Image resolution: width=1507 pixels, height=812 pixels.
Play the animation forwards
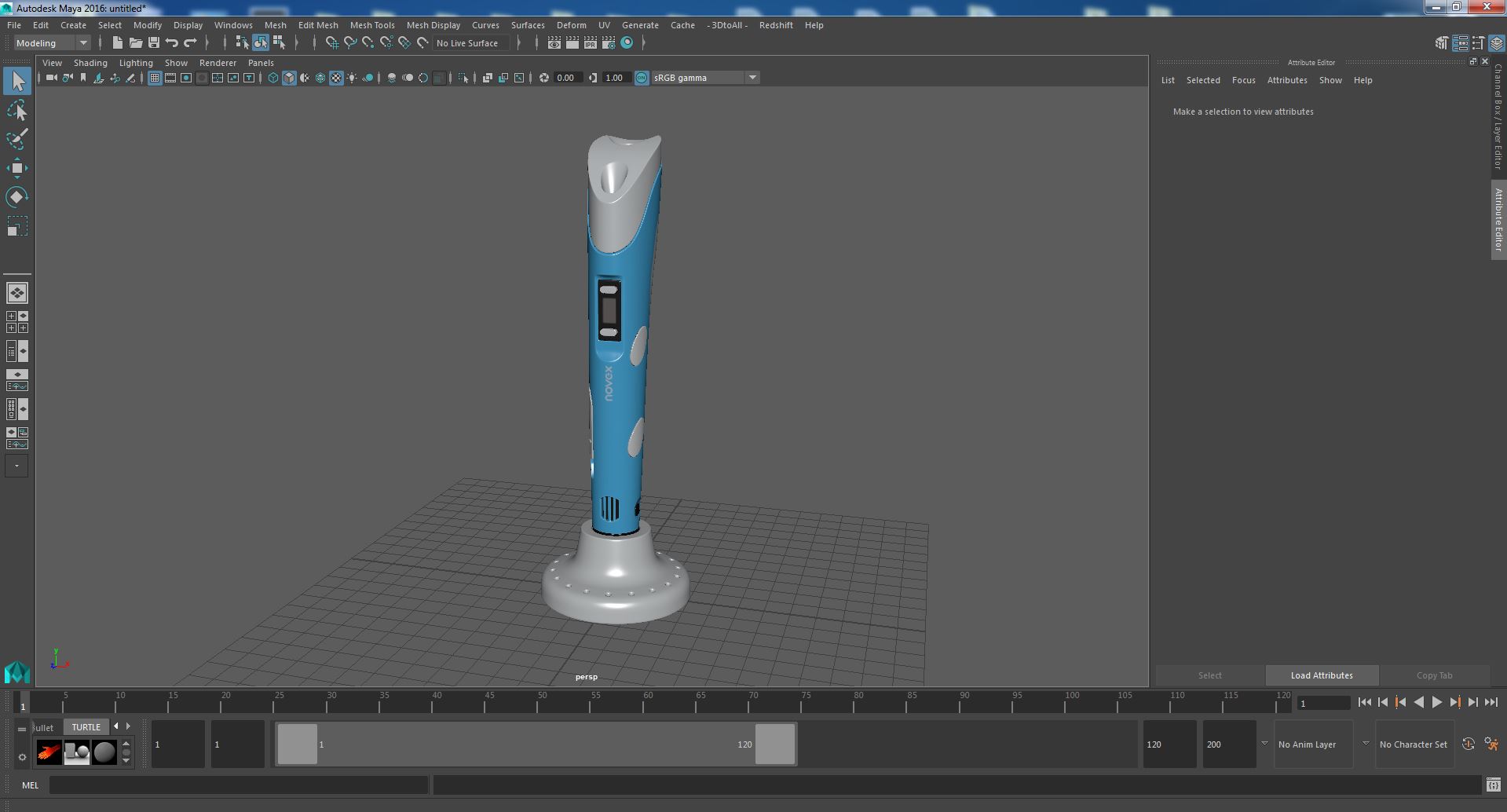(1436, 703)
